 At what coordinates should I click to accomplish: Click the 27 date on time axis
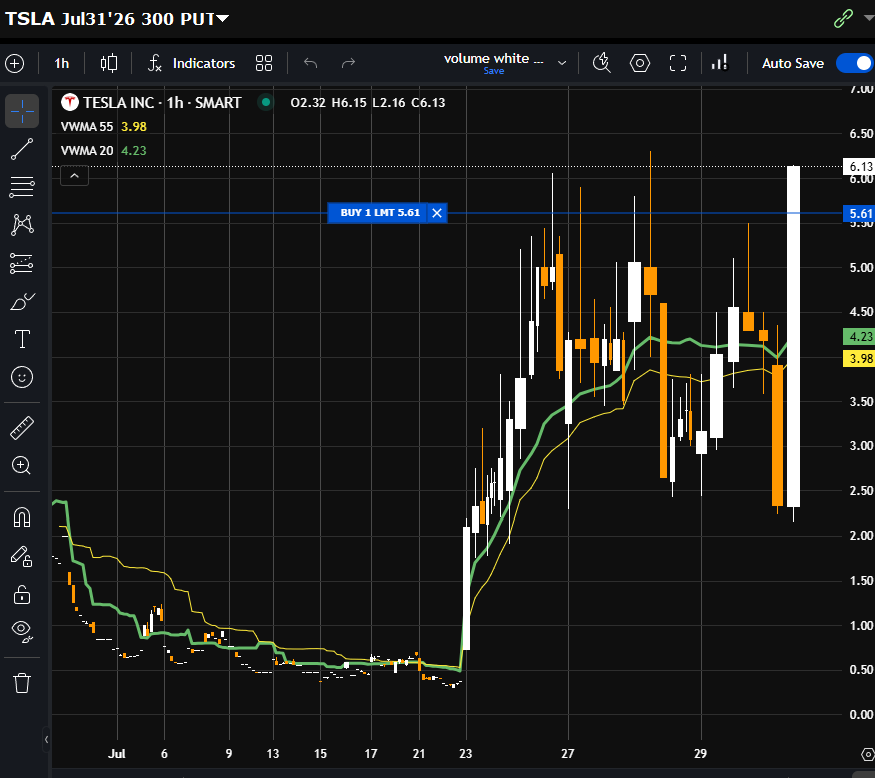pos(568,753)
